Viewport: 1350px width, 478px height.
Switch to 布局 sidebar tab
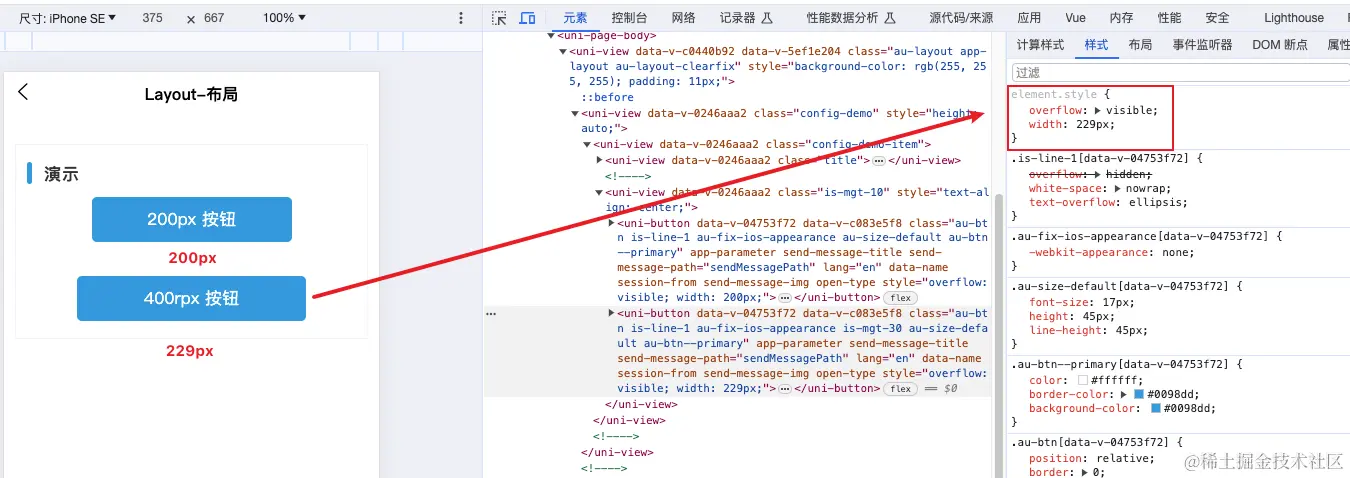tap(1140, 45)
